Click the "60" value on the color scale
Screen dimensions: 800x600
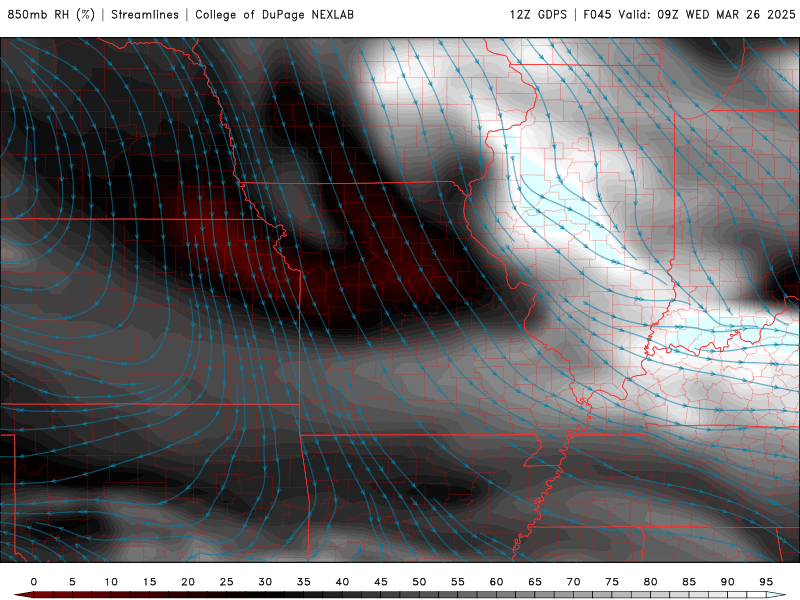(496, 582)
